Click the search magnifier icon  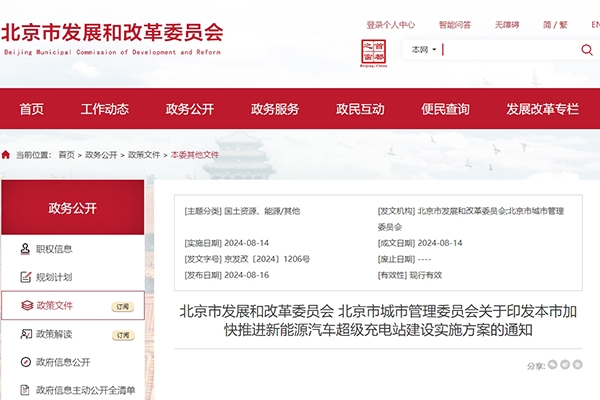pyautogui.click(x=586, y=50)
